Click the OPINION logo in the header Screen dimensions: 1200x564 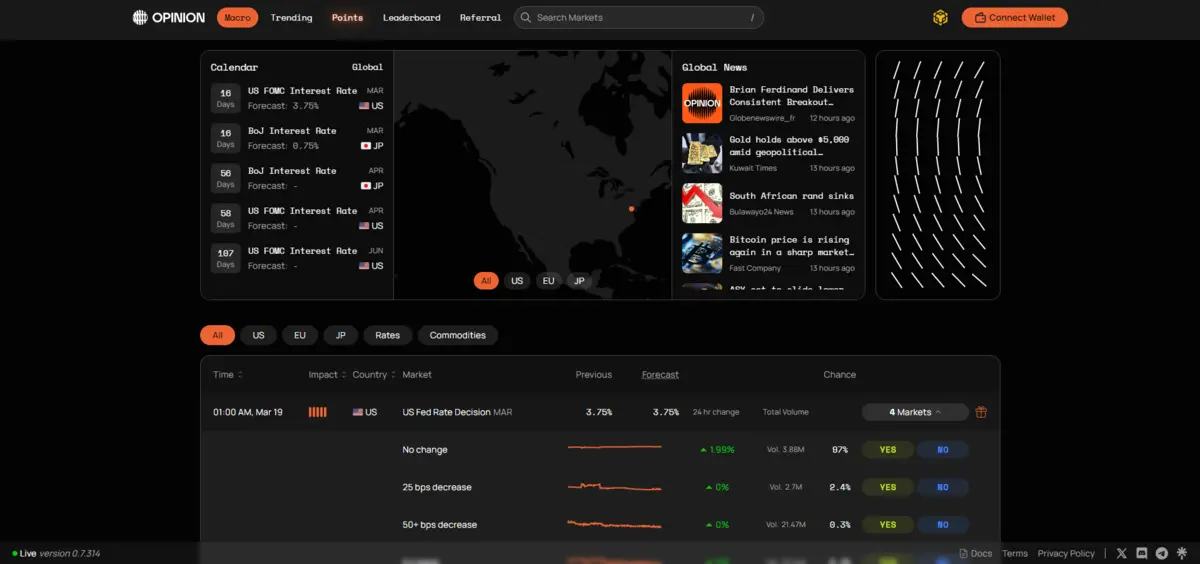click(x=169, y=17)
